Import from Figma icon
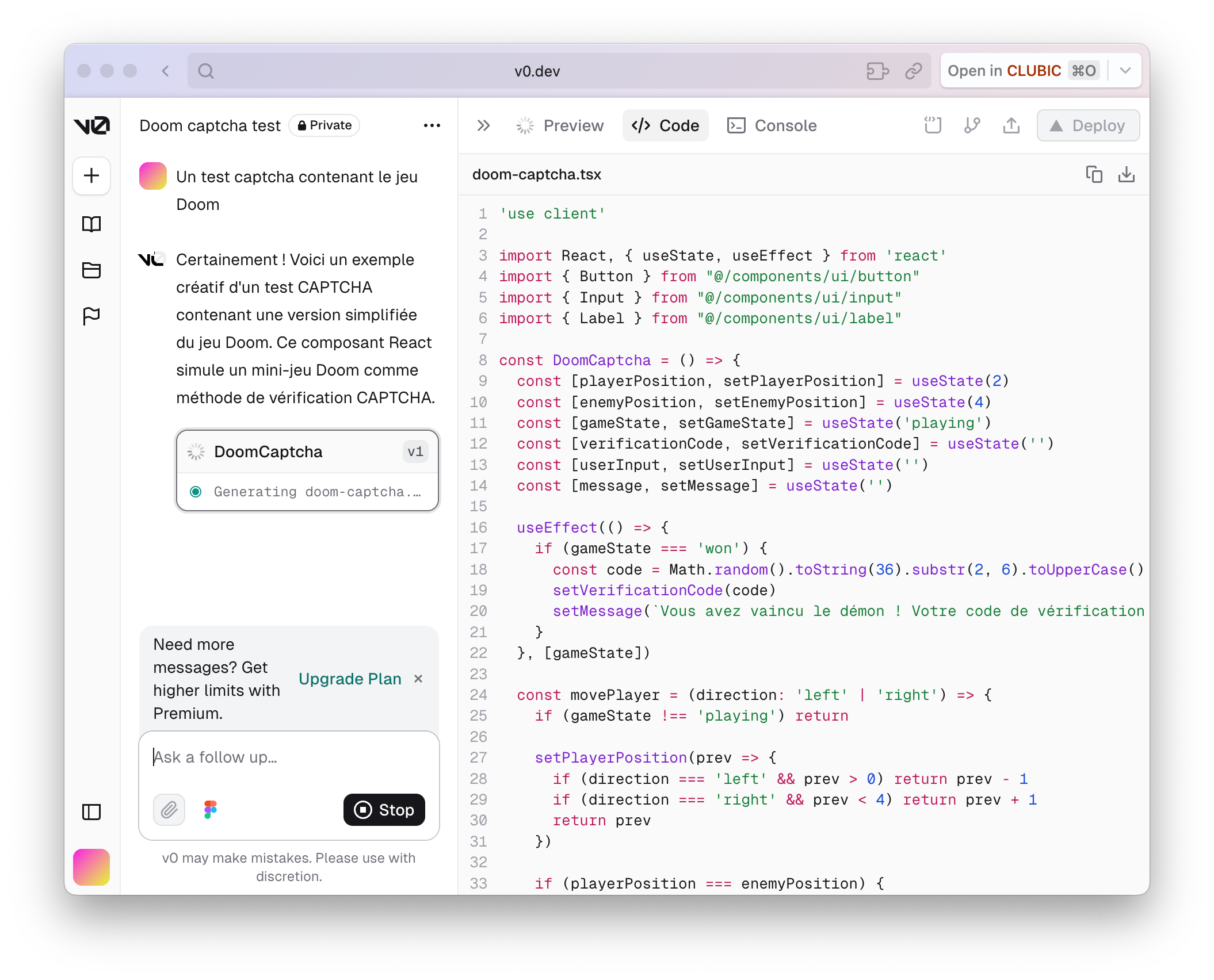 (211, 810)
